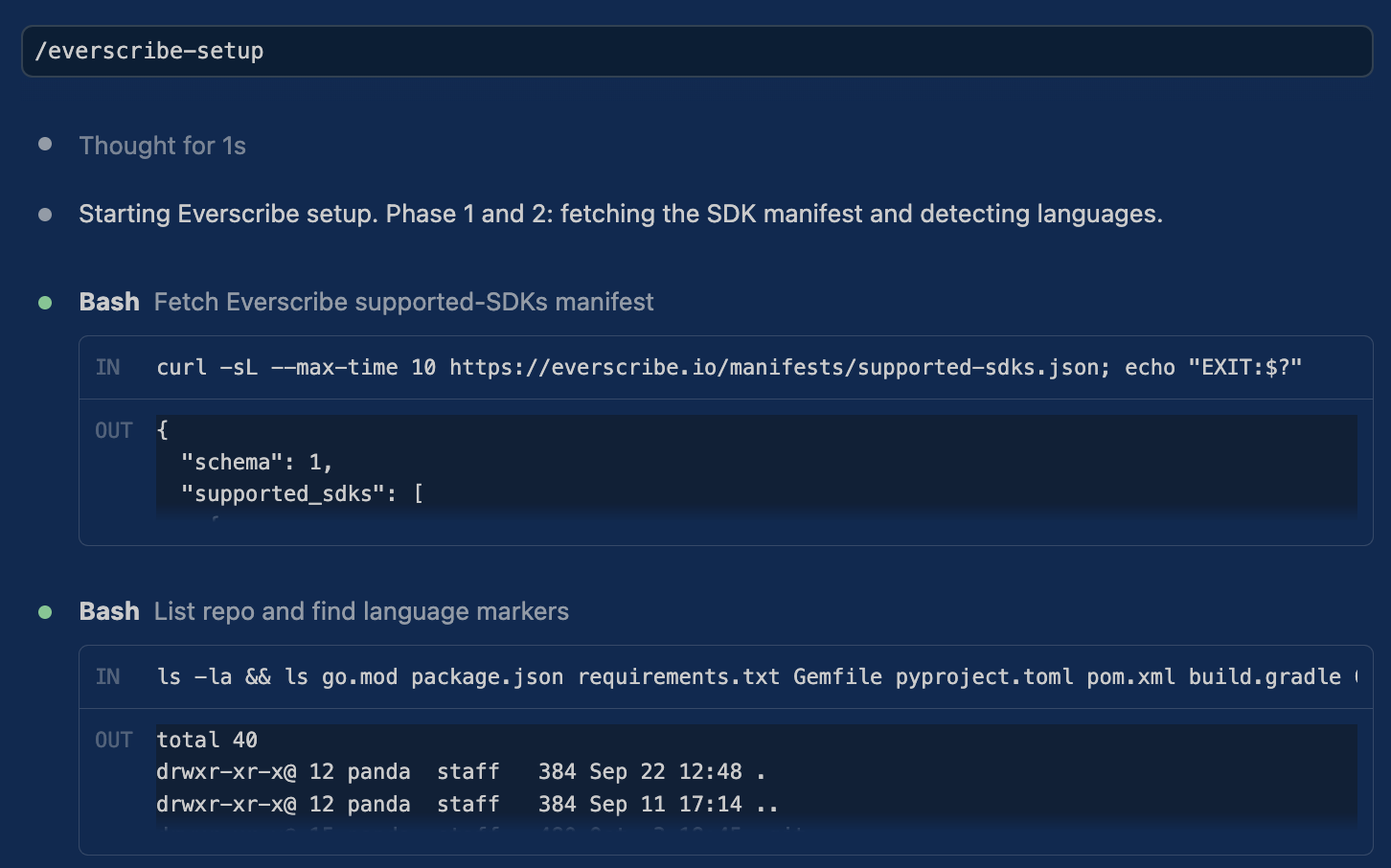Click the OUT label of the manifest output
Screen dimensions: 1391x868
point(113,431)
